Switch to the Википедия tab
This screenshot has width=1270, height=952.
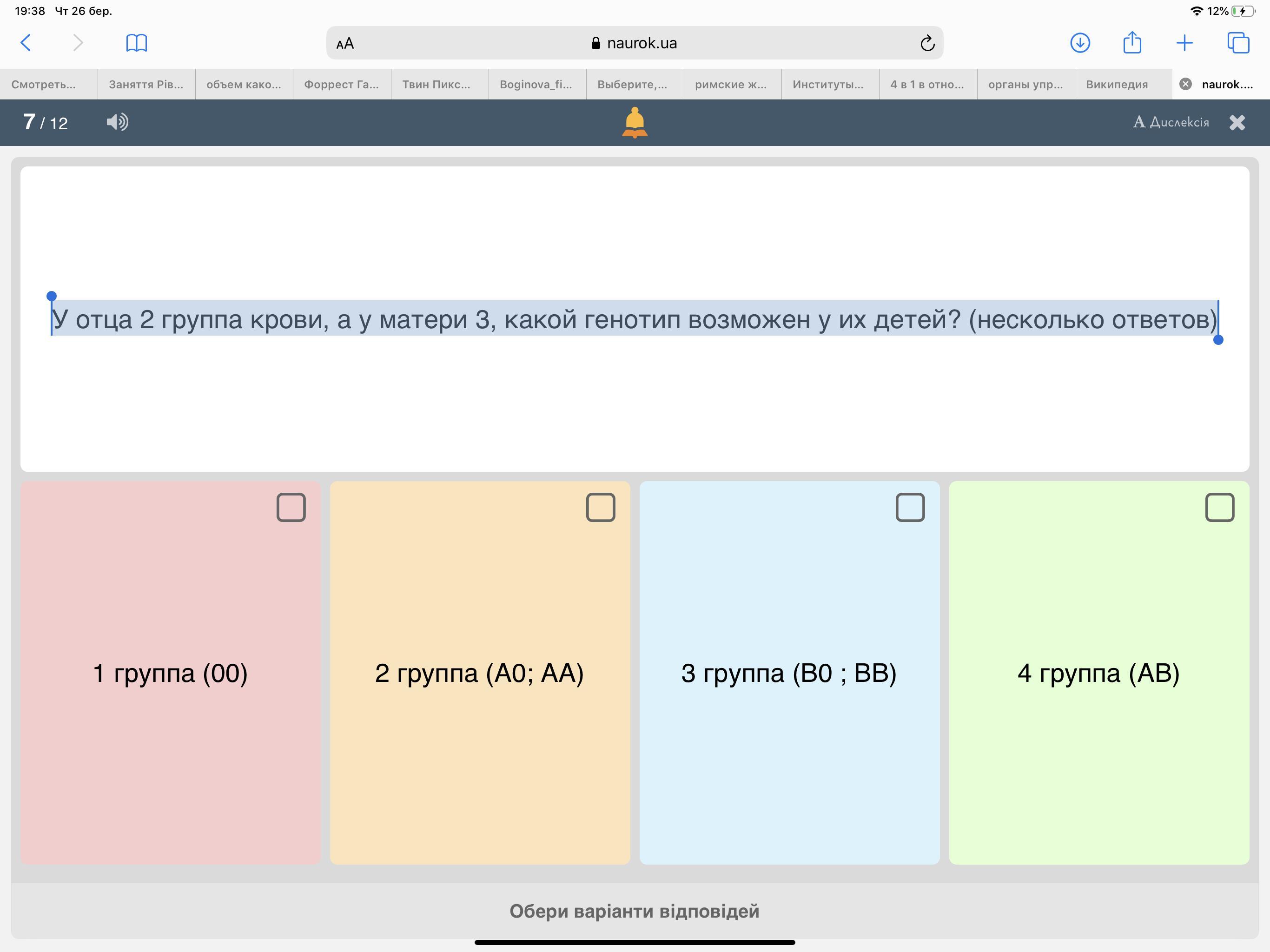coord(1117,85)
